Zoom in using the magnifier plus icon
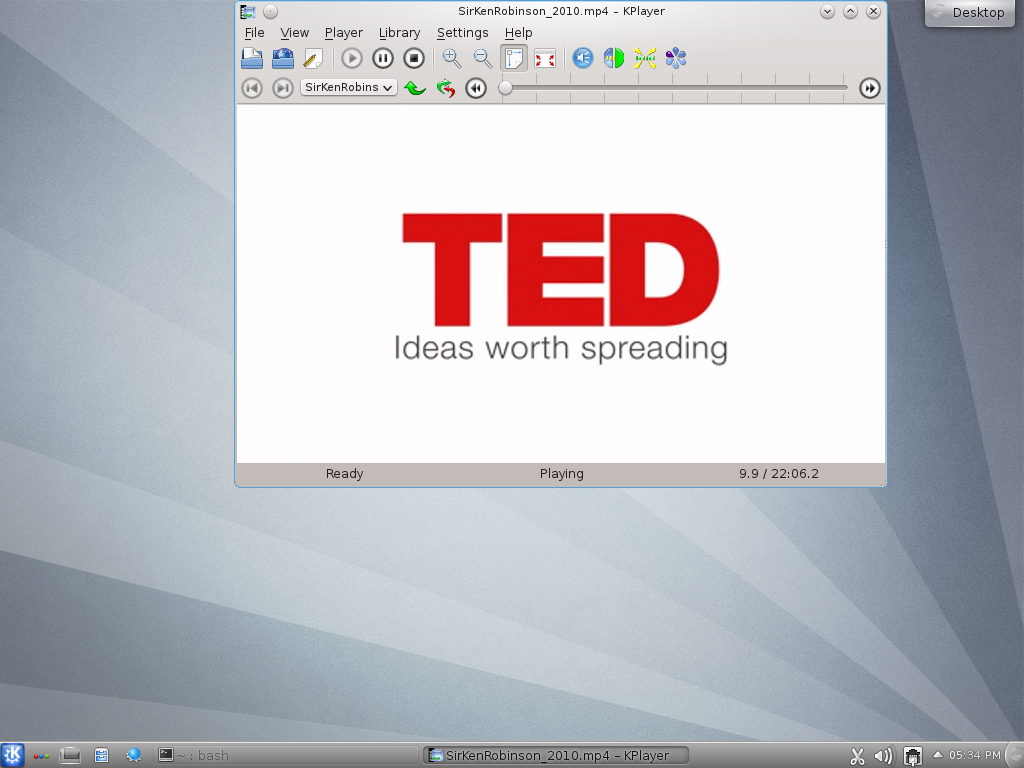 (x=452, y=58)
